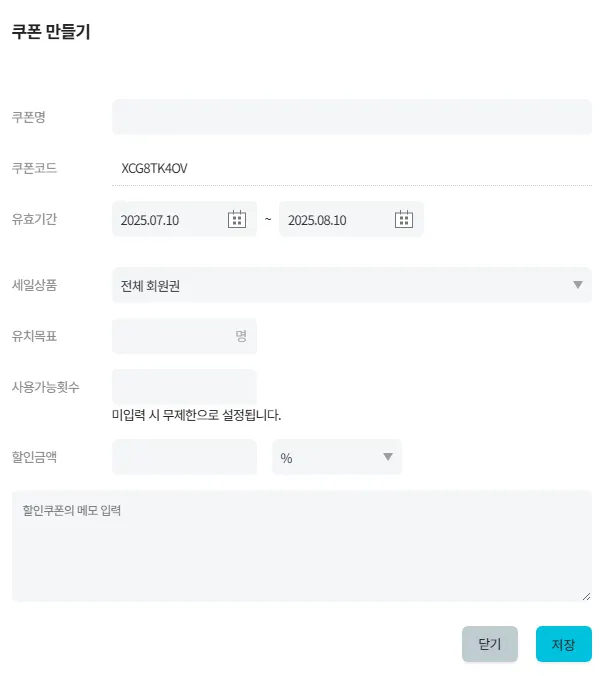Open the end date calendar icon

(x=404, y=220)
